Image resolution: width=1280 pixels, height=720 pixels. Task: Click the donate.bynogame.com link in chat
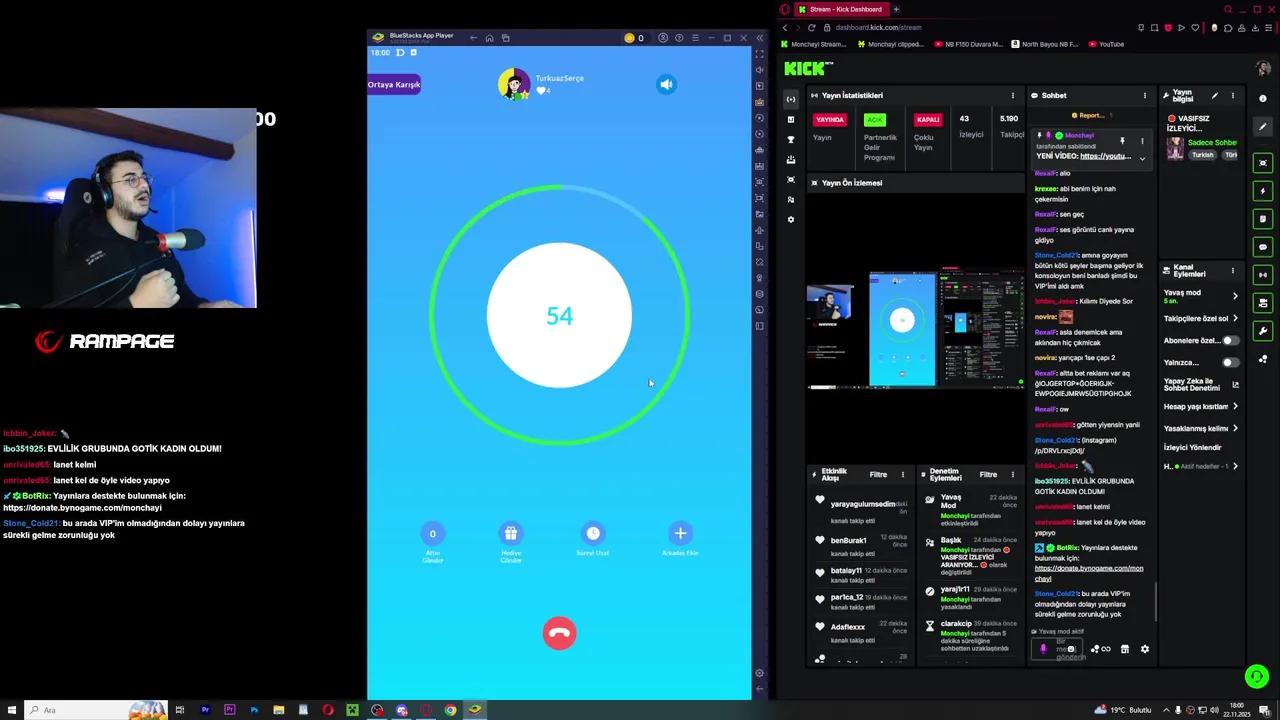pyautogui.click(x=1089, y=573)
